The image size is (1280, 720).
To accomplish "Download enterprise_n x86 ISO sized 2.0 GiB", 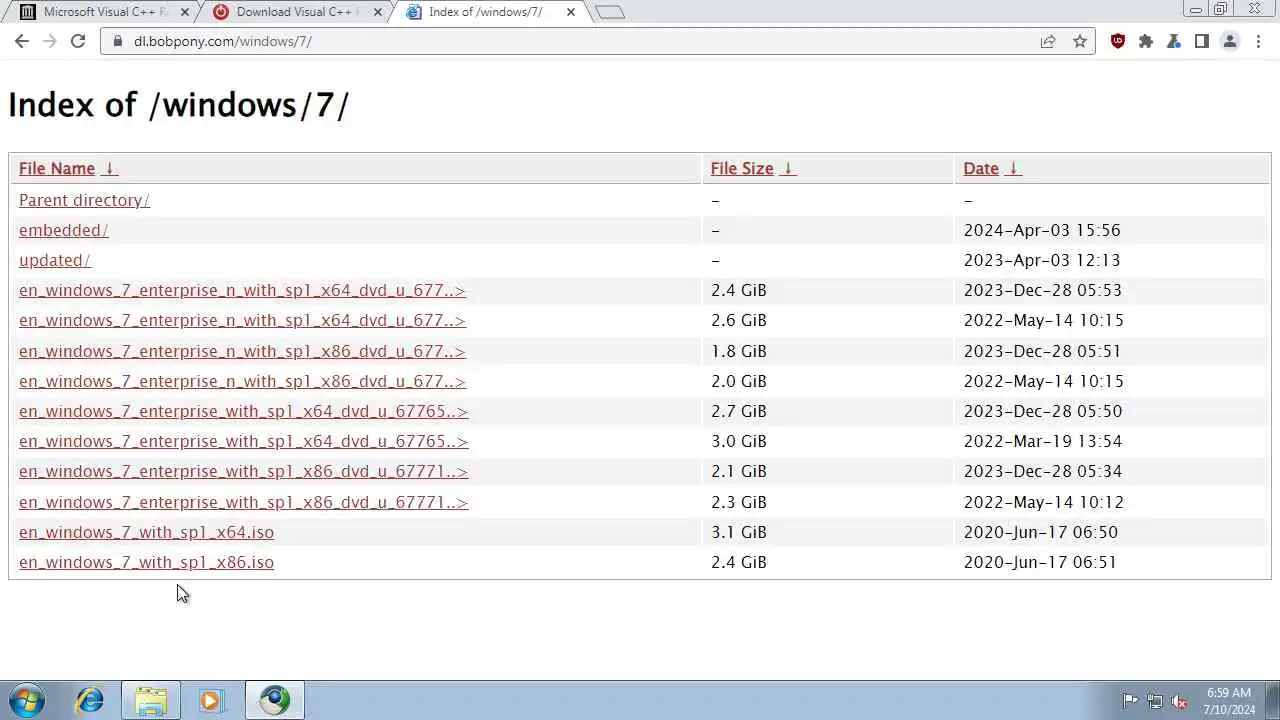I will pos(242,381).
